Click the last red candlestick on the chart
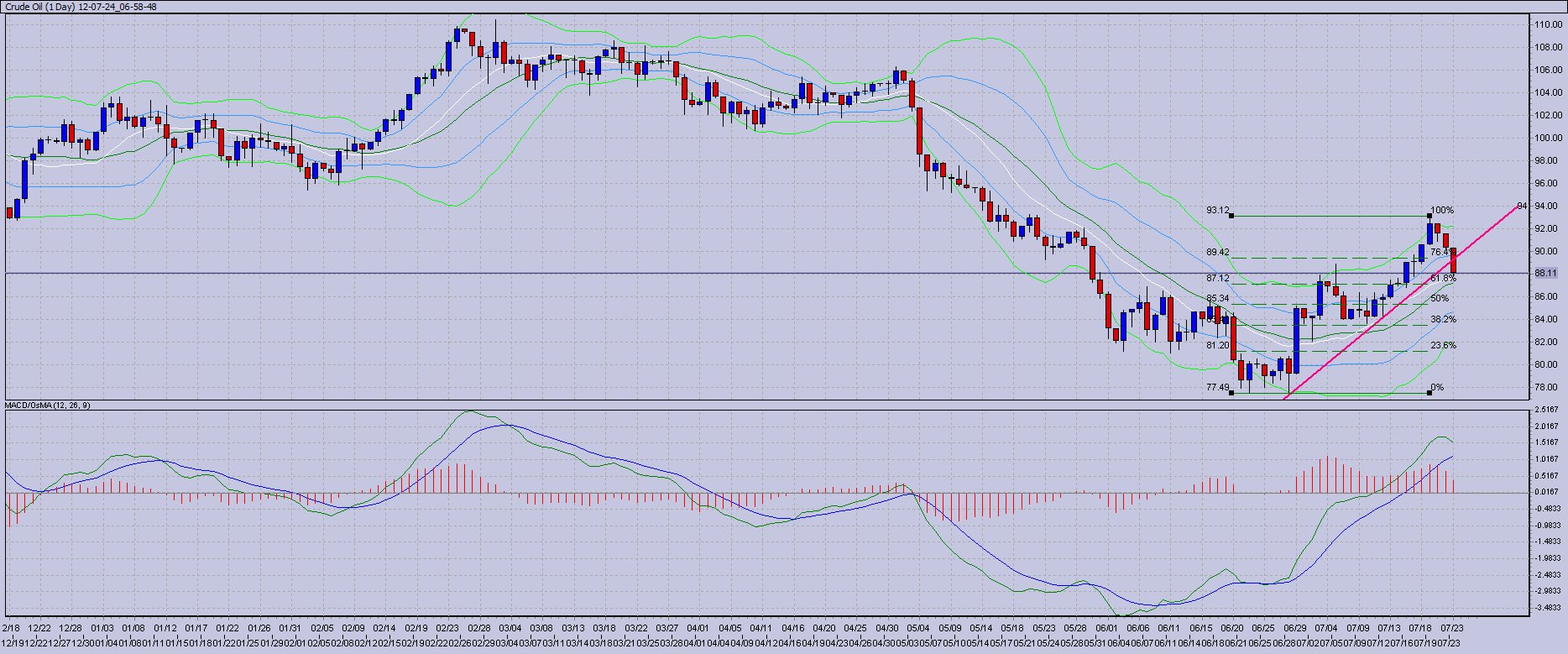The height and width of the screenshot is (654, 1568). tap(1453, 260)
